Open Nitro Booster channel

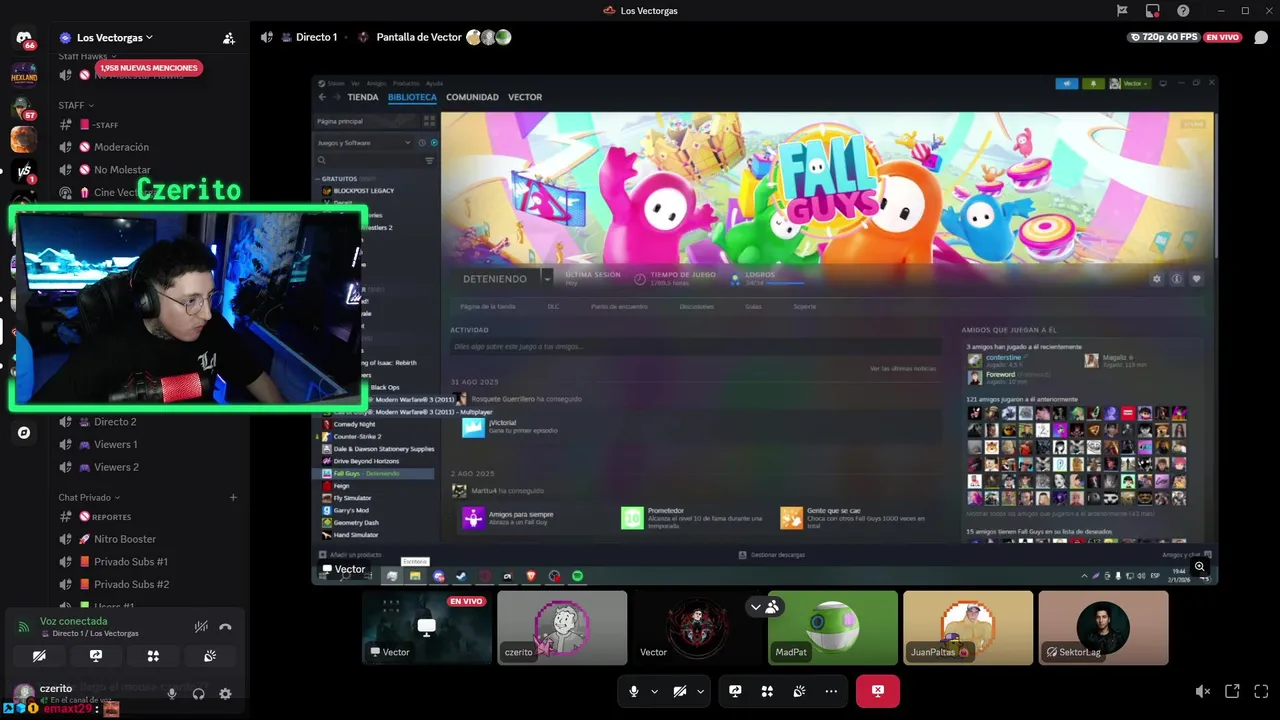(125, 539)
